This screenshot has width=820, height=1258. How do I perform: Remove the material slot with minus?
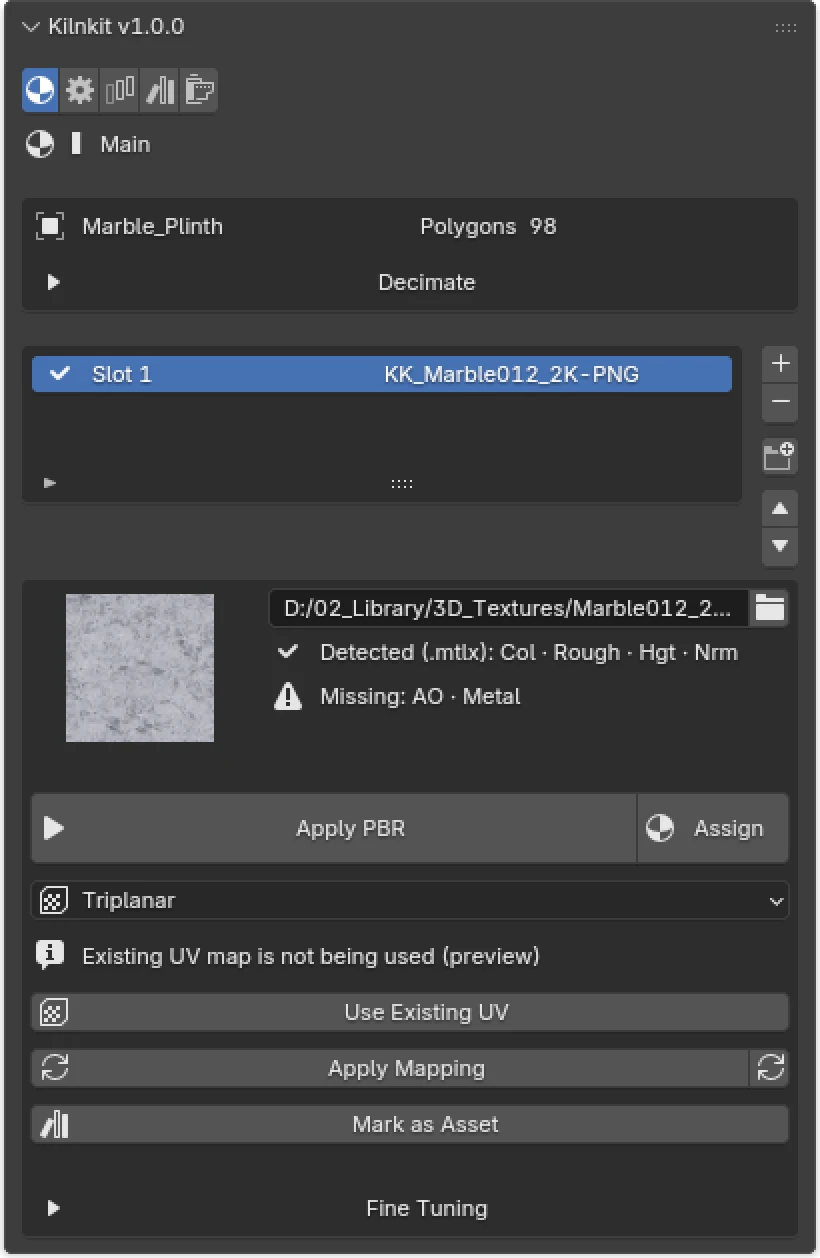point(780,402)
